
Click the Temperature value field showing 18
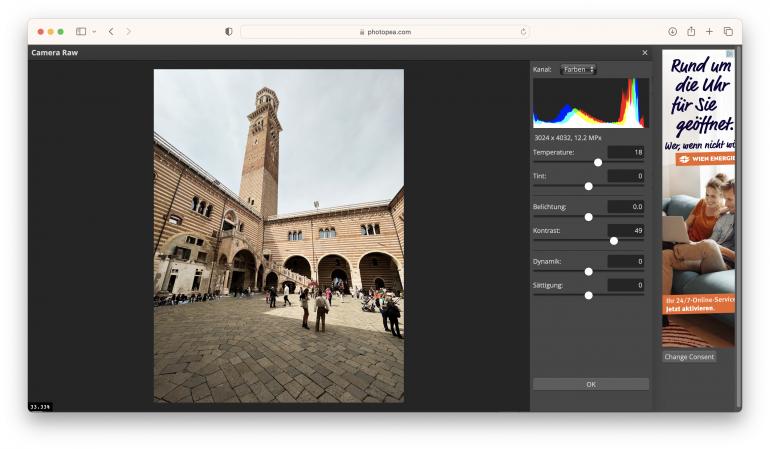coord(626,152)
